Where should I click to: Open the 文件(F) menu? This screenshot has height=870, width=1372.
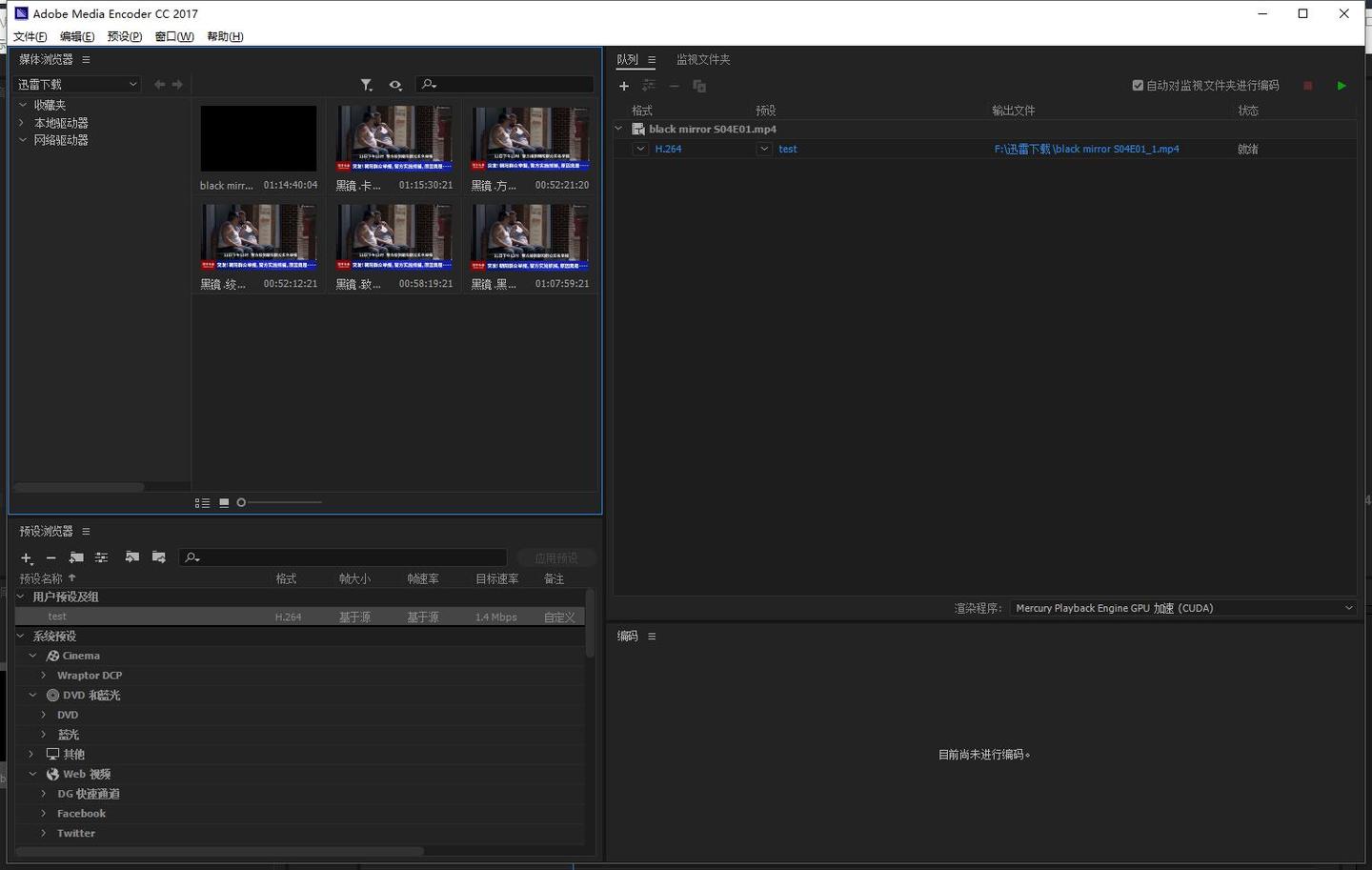[x=30, y=36]
